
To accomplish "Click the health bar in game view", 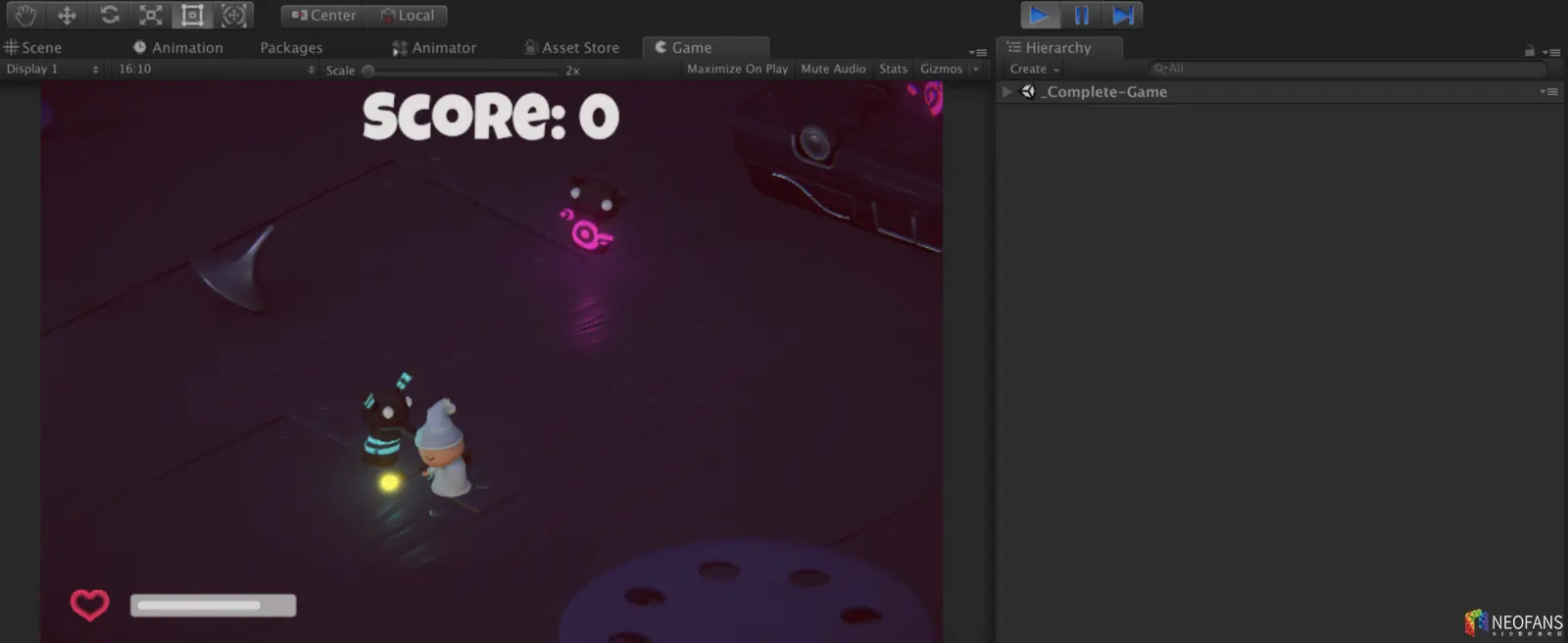I will tap(213, 605).
